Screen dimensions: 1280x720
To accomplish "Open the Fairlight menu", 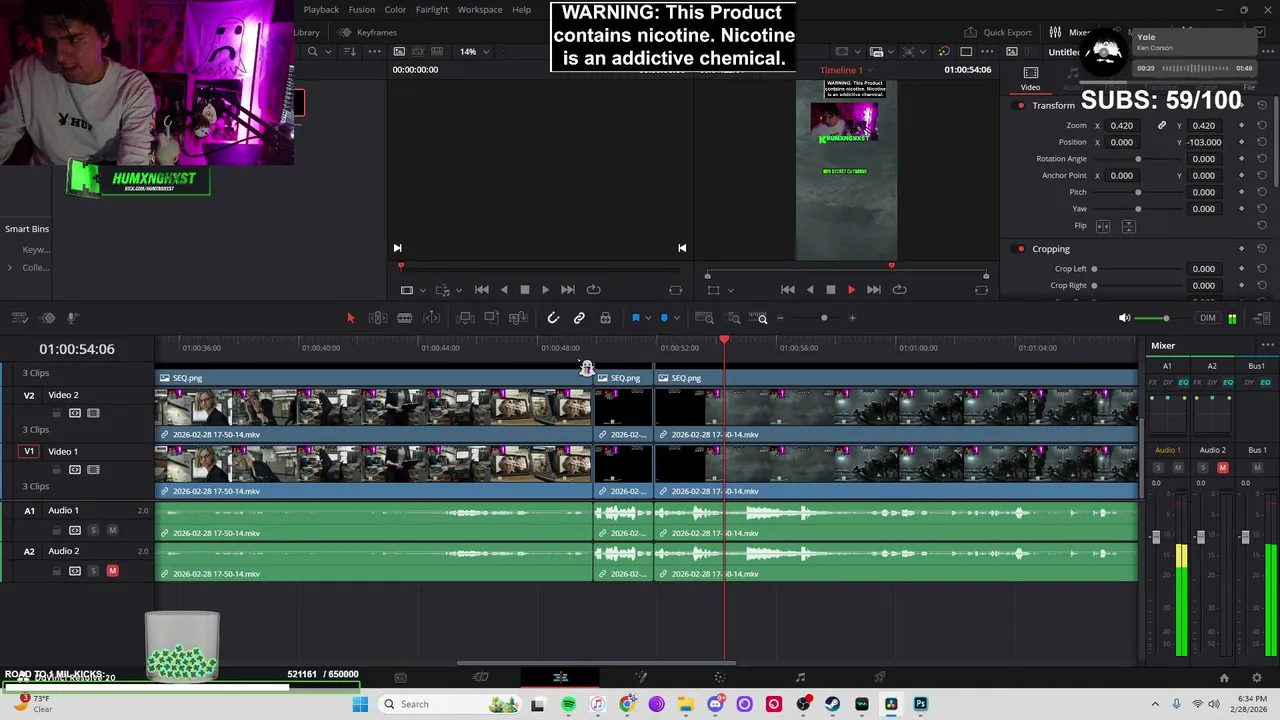I will click(432, 10).
